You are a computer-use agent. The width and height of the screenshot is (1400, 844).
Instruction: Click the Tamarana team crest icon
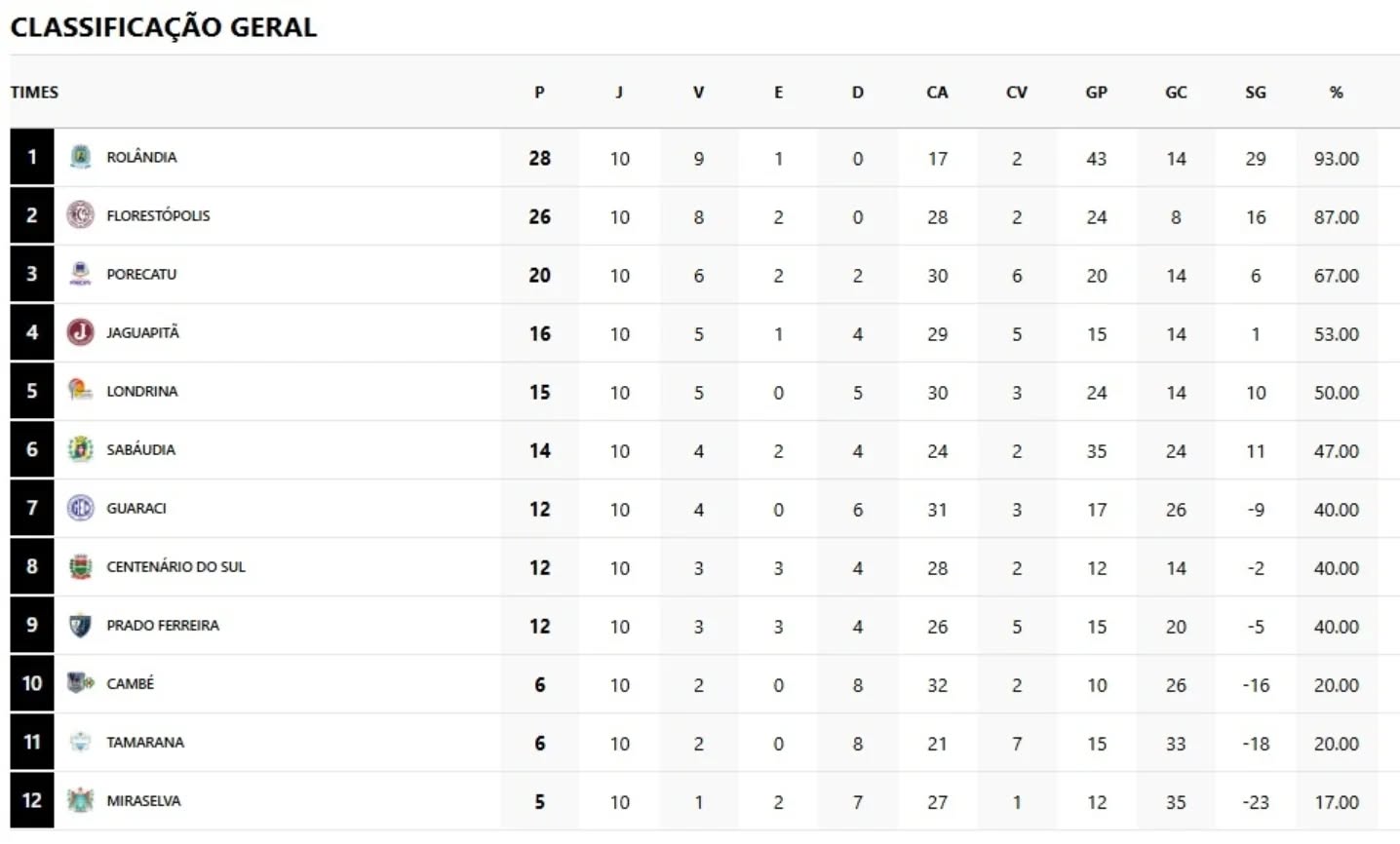coord(81,742)
